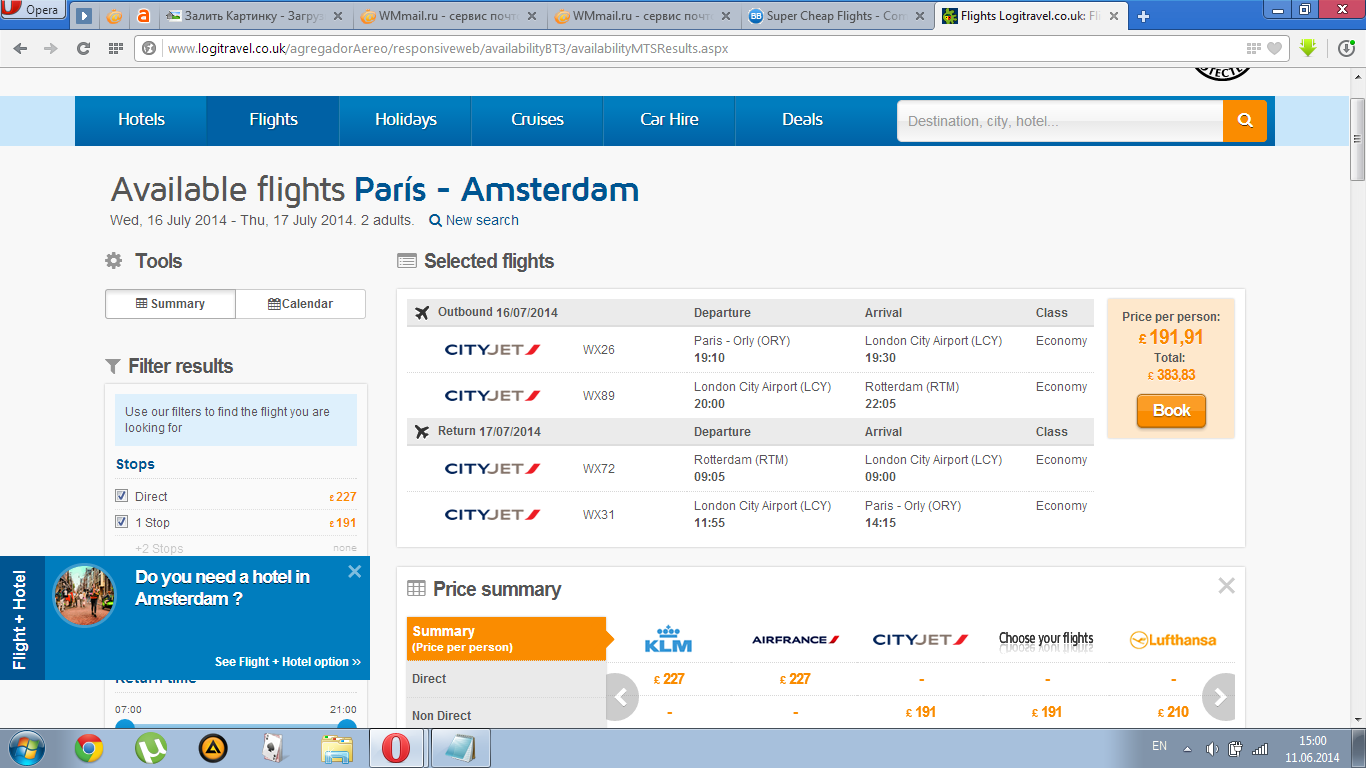This screenshot has width=1366, height=768.
Task: Click the New search link
Action: 474,220
